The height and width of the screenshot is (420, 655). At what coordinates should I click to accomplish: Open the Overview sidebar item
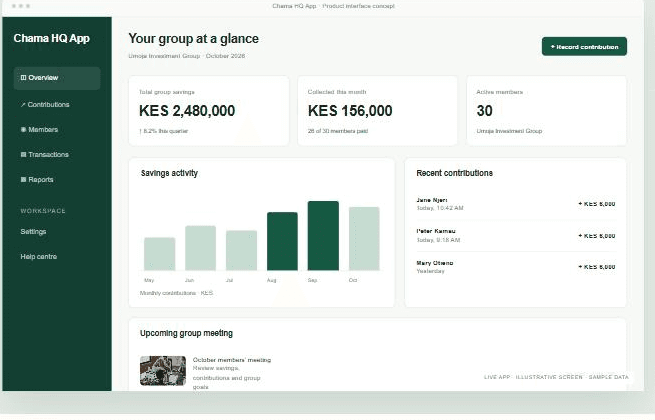point(57,78)
